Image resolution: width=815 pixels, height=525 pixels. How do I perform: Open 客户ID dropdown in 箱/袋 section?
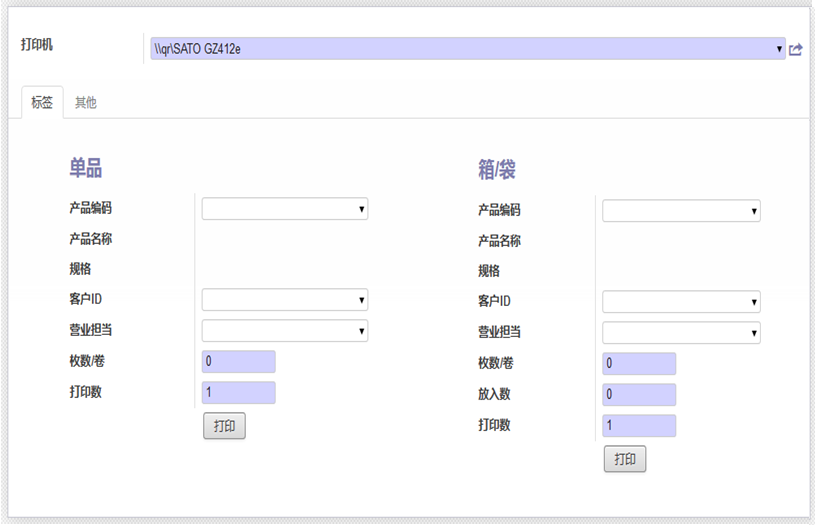point(681,302)
